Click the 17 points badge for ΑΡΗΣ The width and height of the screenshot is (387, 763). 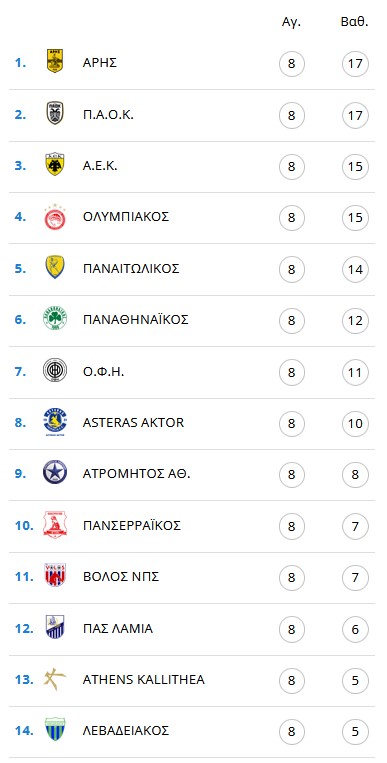(x=355, y=64)
